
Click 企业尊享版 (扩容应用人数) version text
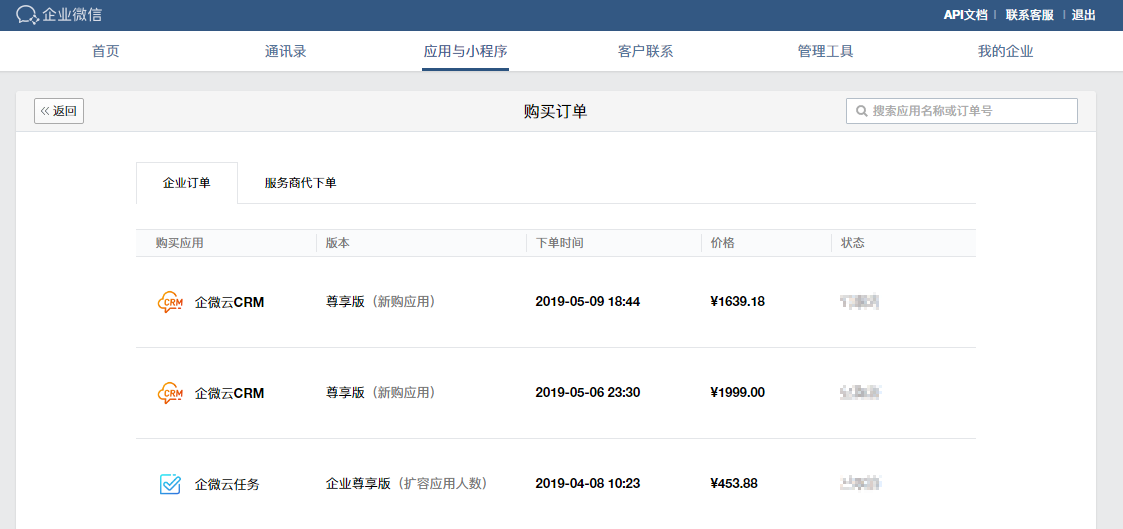pyautogui.click(x=407, y=484)
